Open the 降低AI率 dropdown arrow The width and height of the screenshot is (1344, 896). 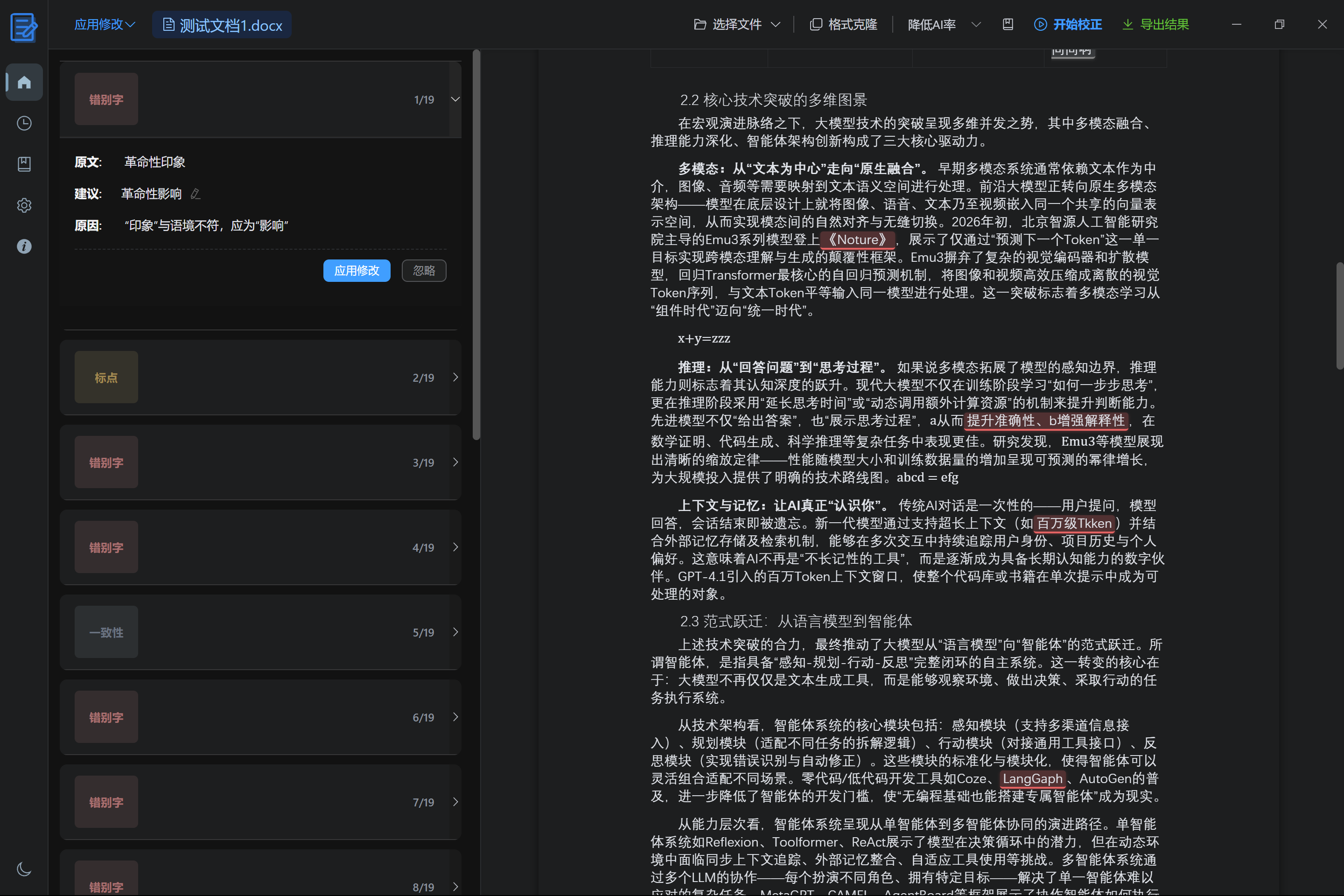(x=977, y=25)
